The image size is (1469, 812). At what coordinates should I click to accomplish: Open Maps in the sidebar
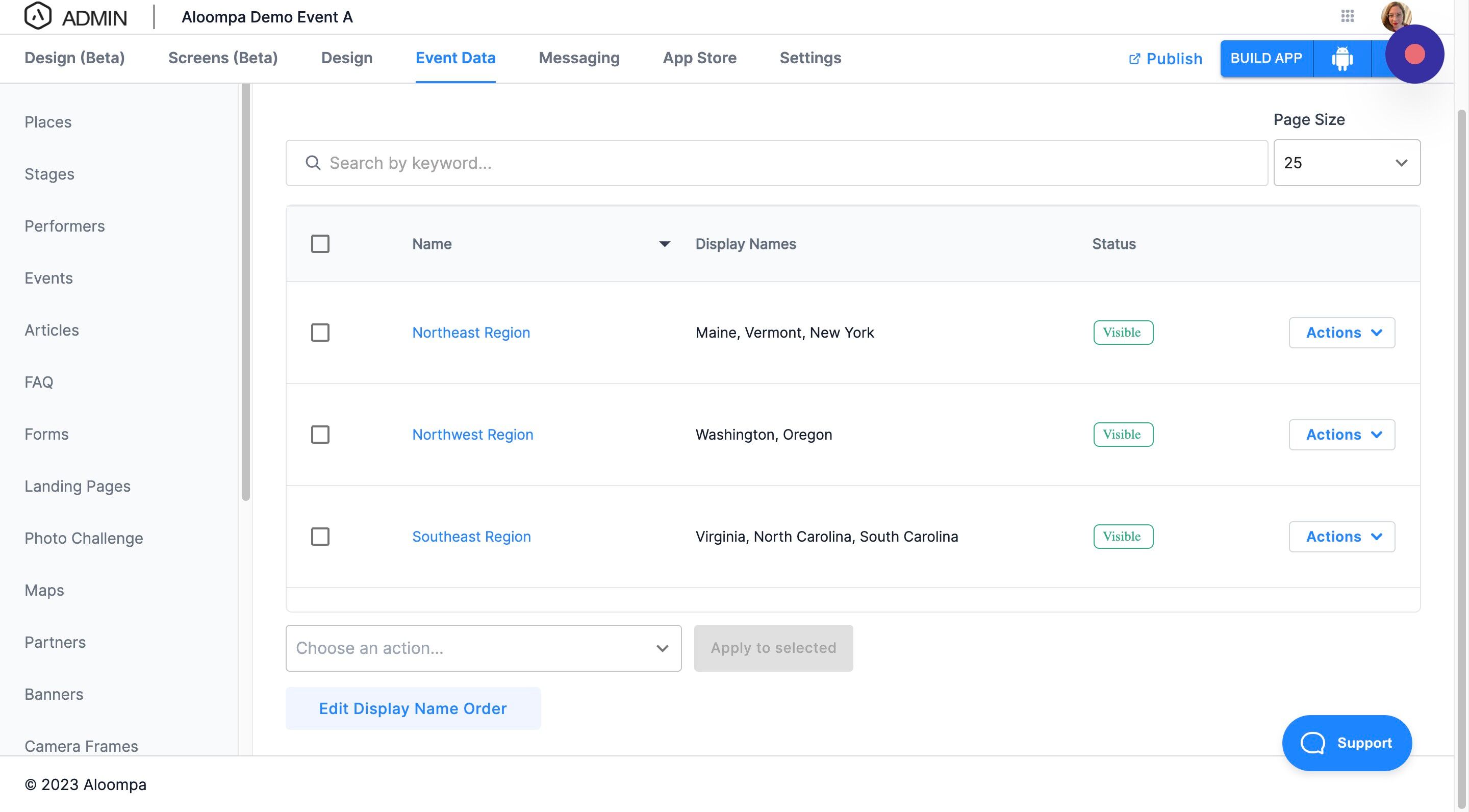(44, 590)
